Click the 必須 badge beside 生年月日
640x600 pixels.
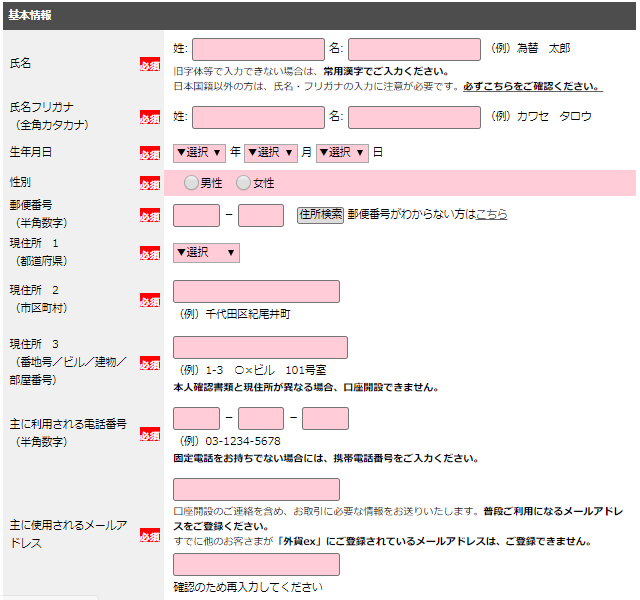pyautogui.click(x=150, y=153)
